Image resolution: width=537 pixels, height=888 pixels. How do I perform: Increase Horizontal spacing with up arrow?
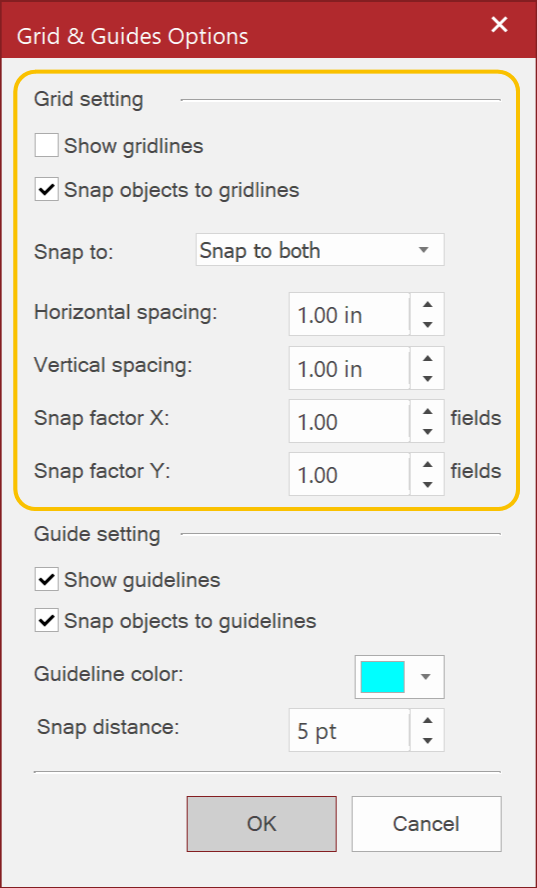click(x=428, y=304)
